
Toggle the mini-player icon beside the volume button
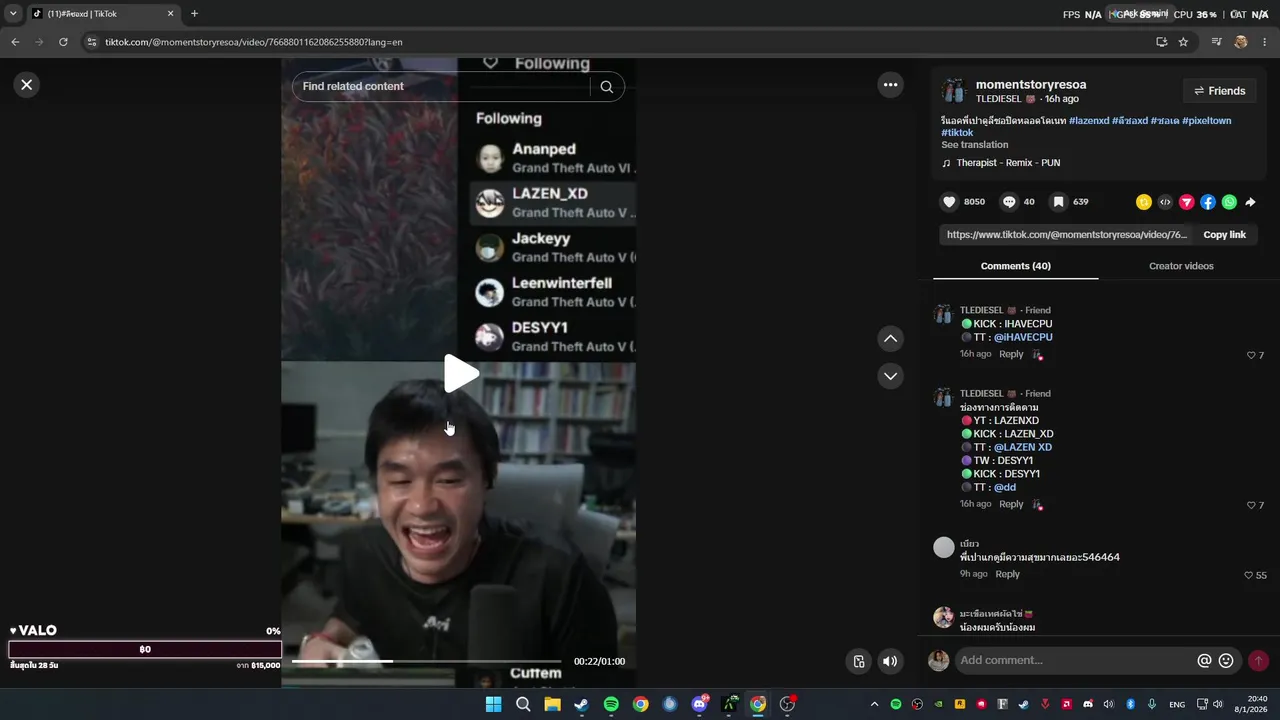click(x=859, y=661)
